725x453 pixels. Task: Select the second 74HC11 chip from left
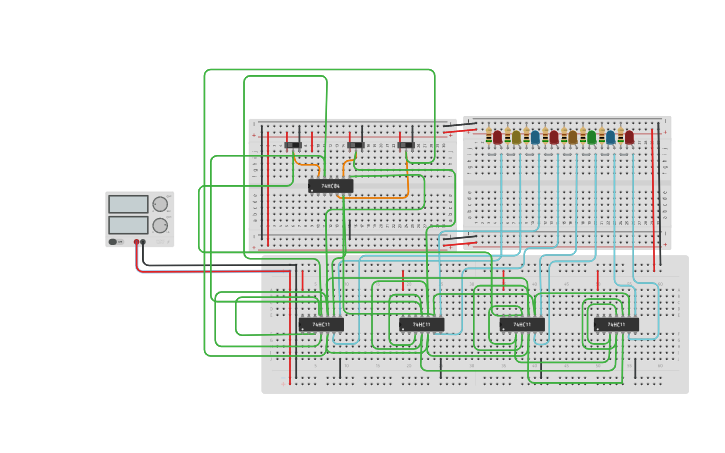click(x=422, y=324)
